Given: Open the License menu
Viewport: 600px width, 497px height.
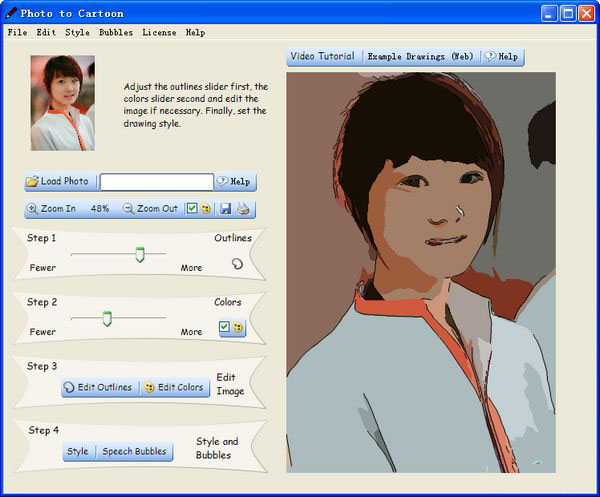Looking at the screenshot, I should click(x=159, y=33).
